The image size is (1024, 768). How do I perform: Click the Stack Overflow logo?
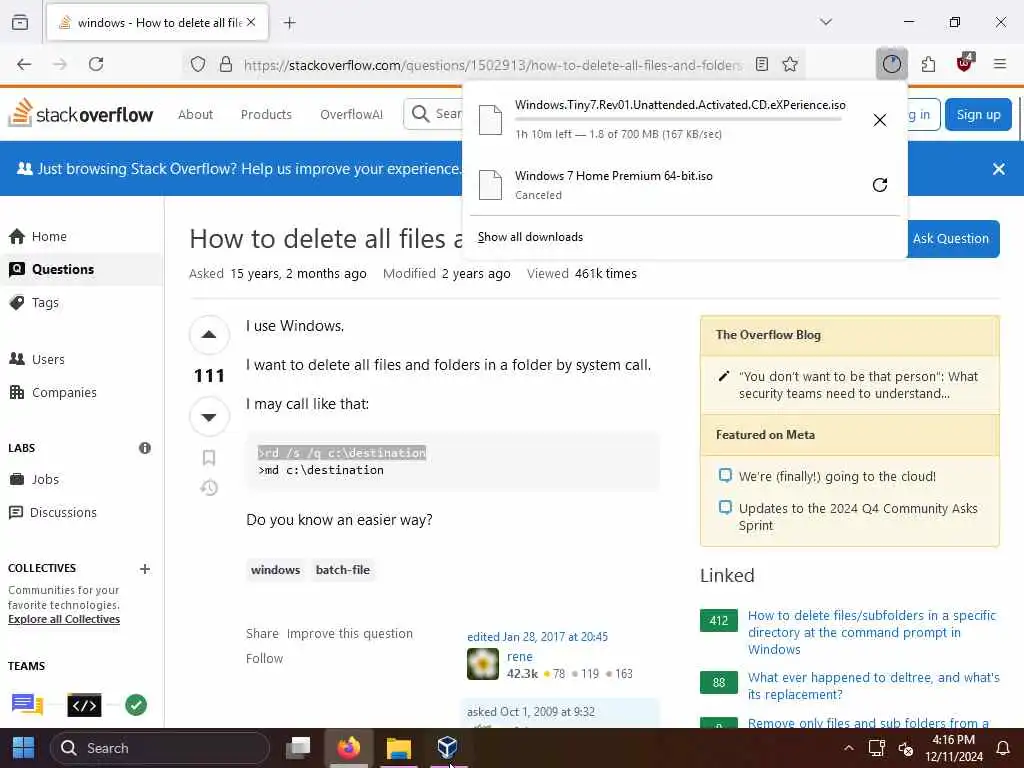coord(81,114)
